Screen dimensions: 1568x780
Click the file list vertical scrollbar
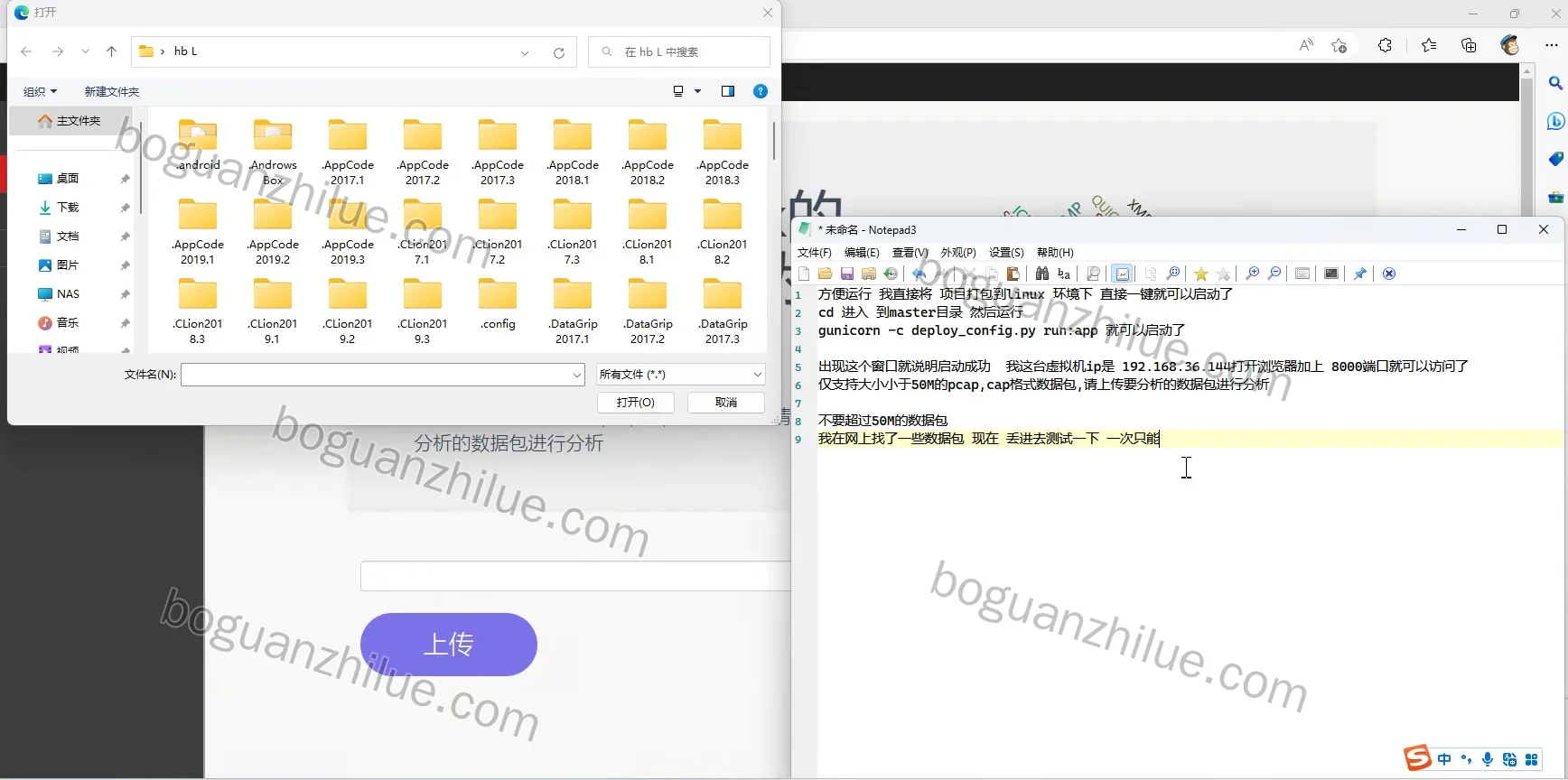[773, 140]
